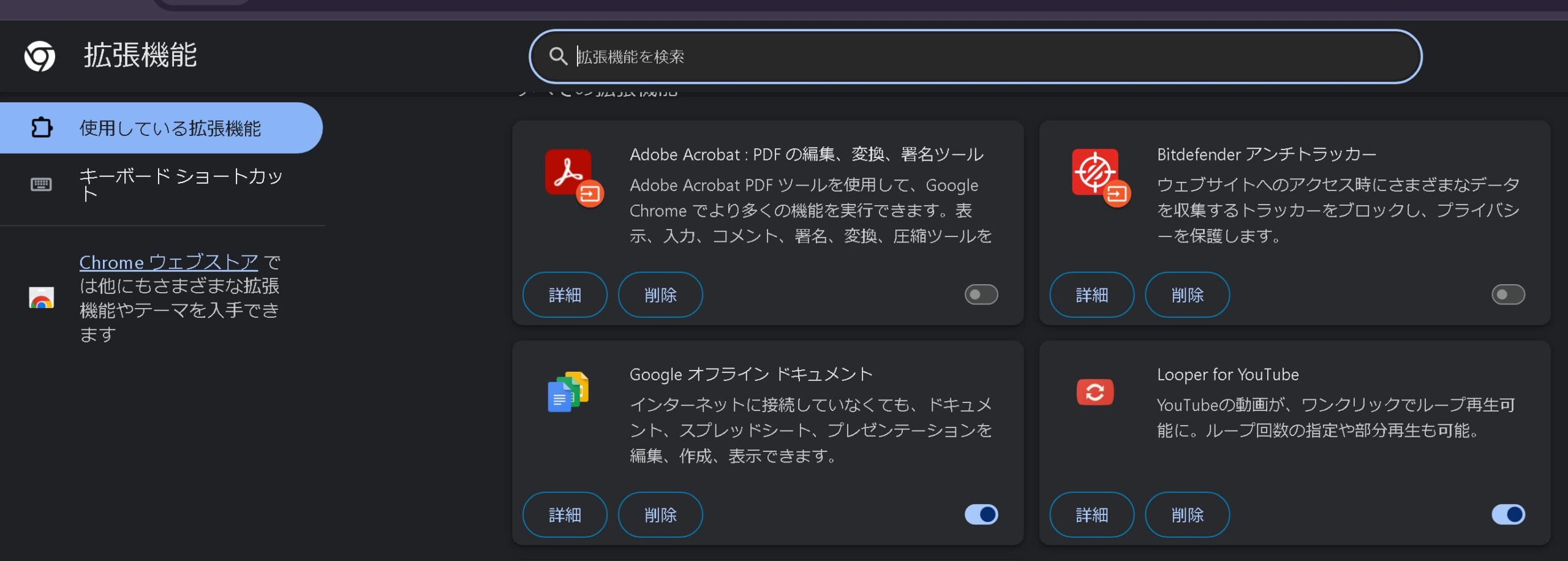Remove Google Offline Docs with 削除

(x=660, y=514)
